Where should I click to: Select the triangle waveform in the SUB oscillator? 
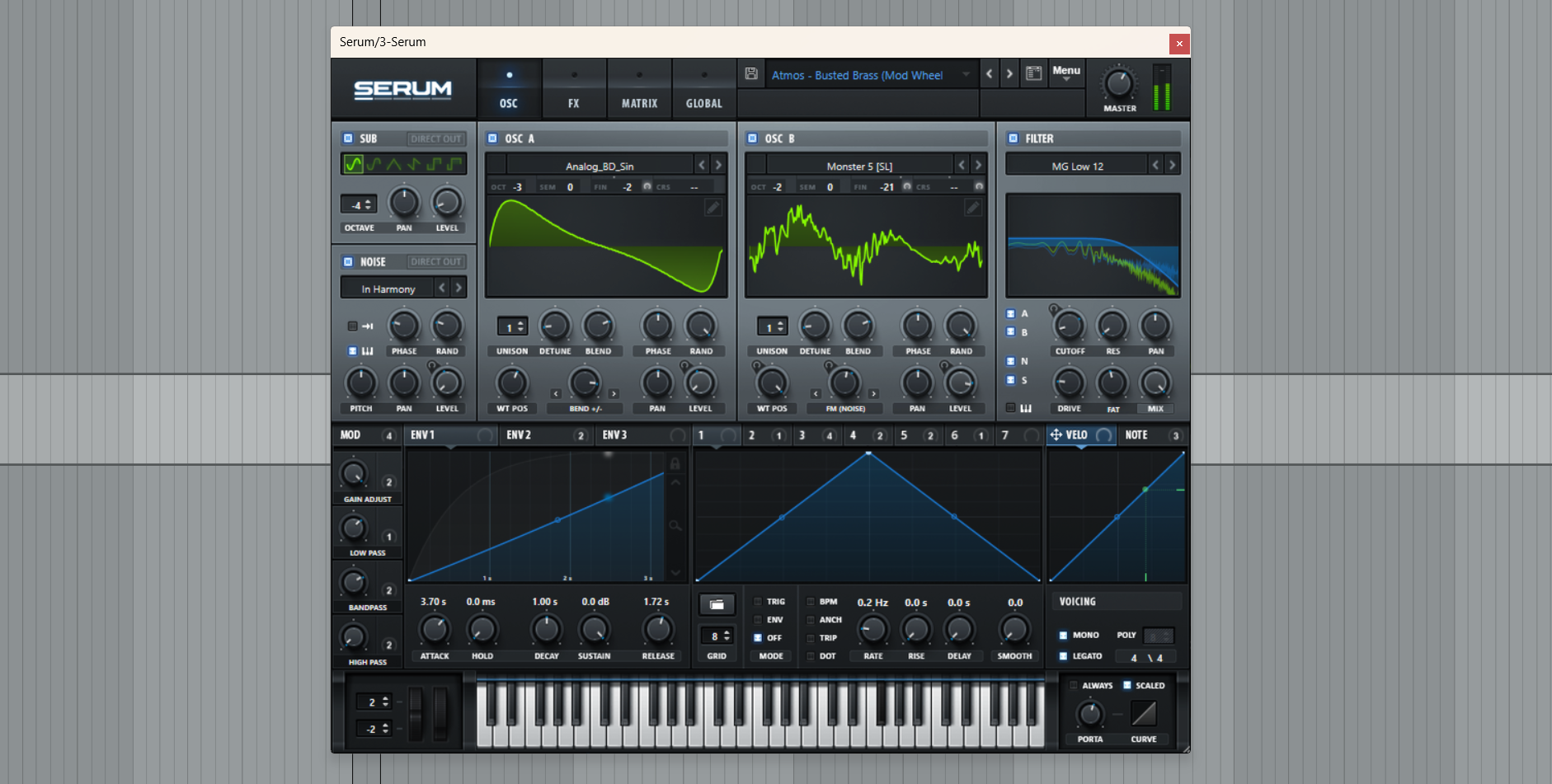click(x=393, y=164)
